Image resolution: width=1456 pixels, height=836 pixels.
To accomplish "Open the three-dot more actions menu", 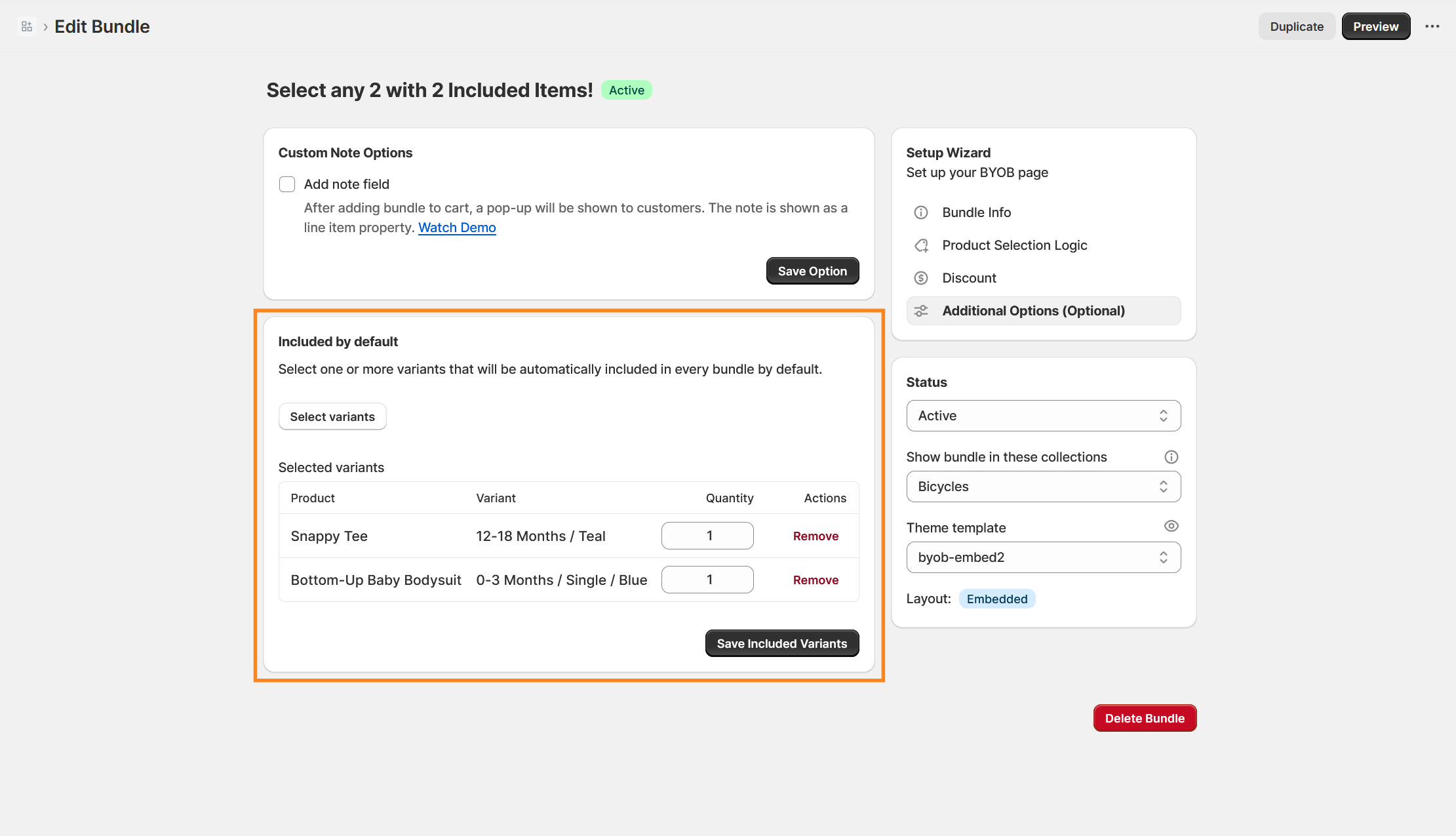I will pyautogui.click(x=1432, y=26).
